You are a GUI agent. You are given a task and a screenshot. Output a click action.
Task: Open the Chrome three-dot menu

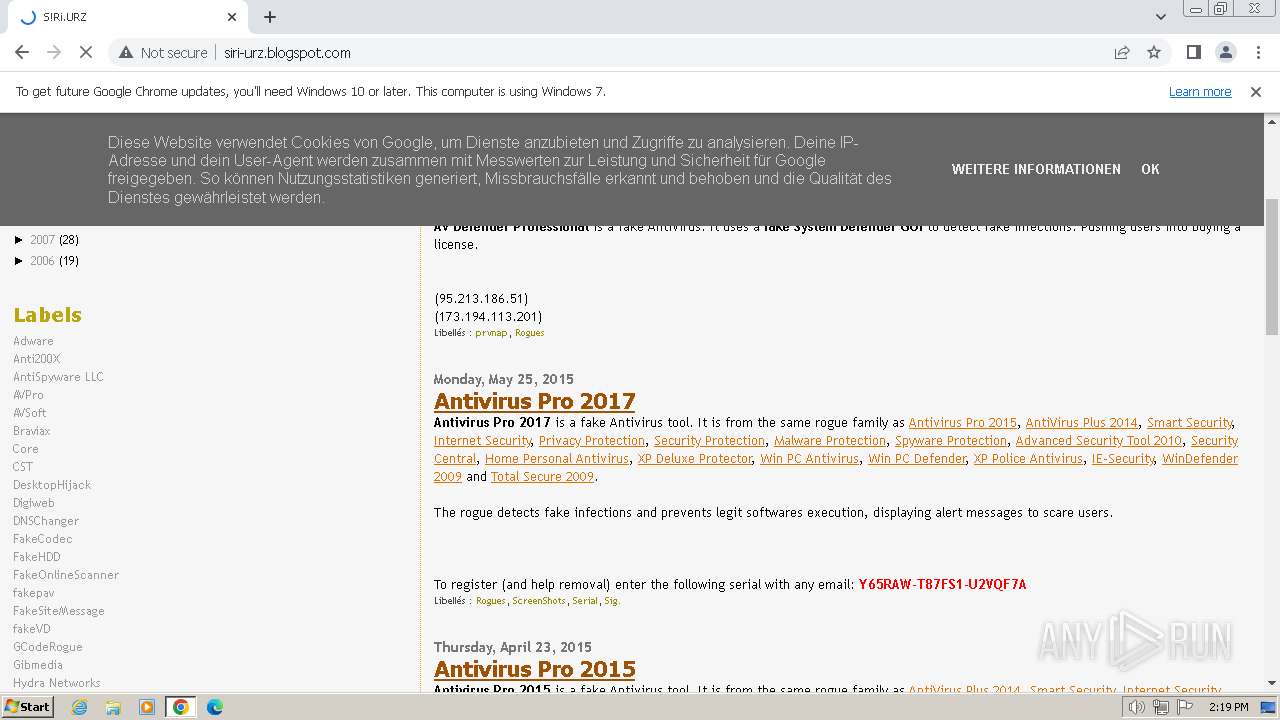click(1257, 53)
